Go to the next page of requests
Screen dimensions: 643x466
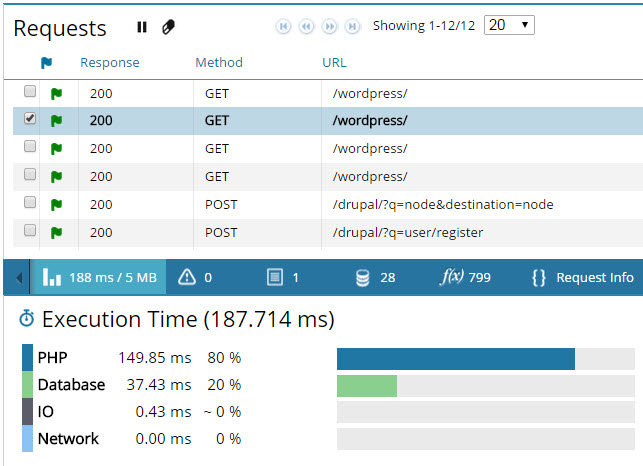pos(331,26)
